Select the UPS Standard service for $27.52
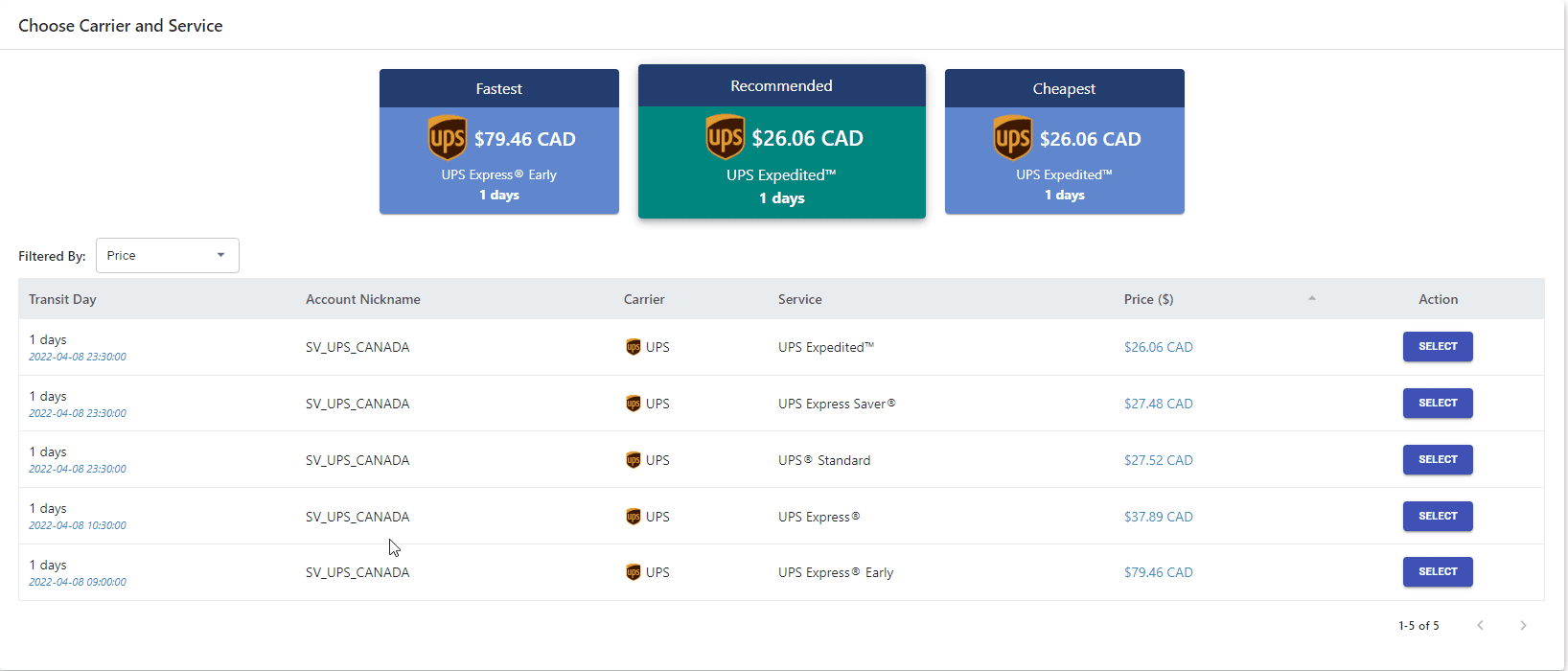This screenshot has width=1568, height=671. tap(1438, 459)
